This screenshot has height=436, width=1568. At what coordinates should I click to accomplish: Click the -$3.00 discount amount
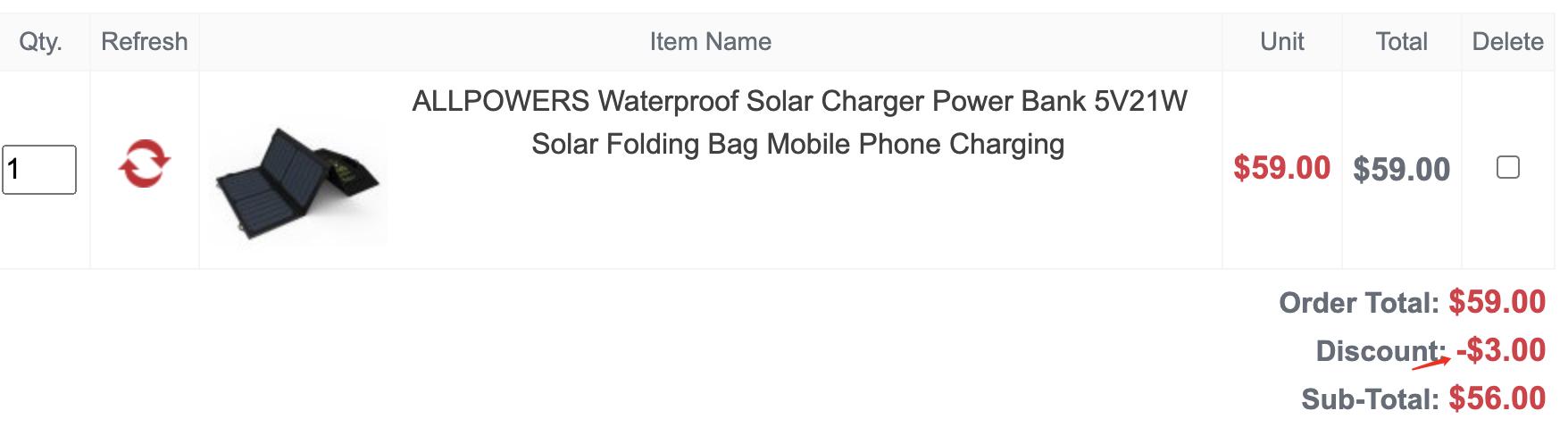pyautogui.click(x=1501, y=350)
